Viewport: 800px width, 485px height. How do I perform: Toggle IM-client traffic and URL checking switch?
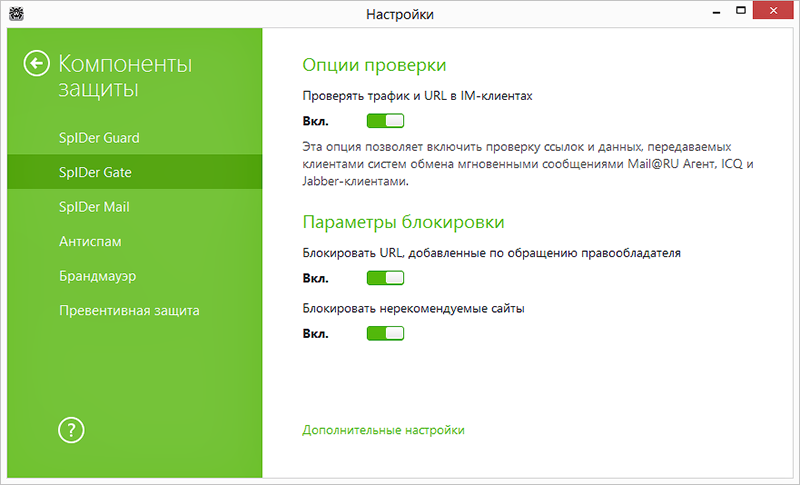(385, 121)
